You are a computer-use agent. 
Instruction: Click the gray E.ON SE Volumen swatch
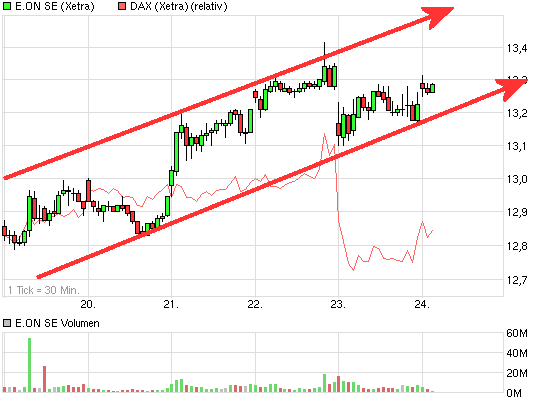(7, 323)
